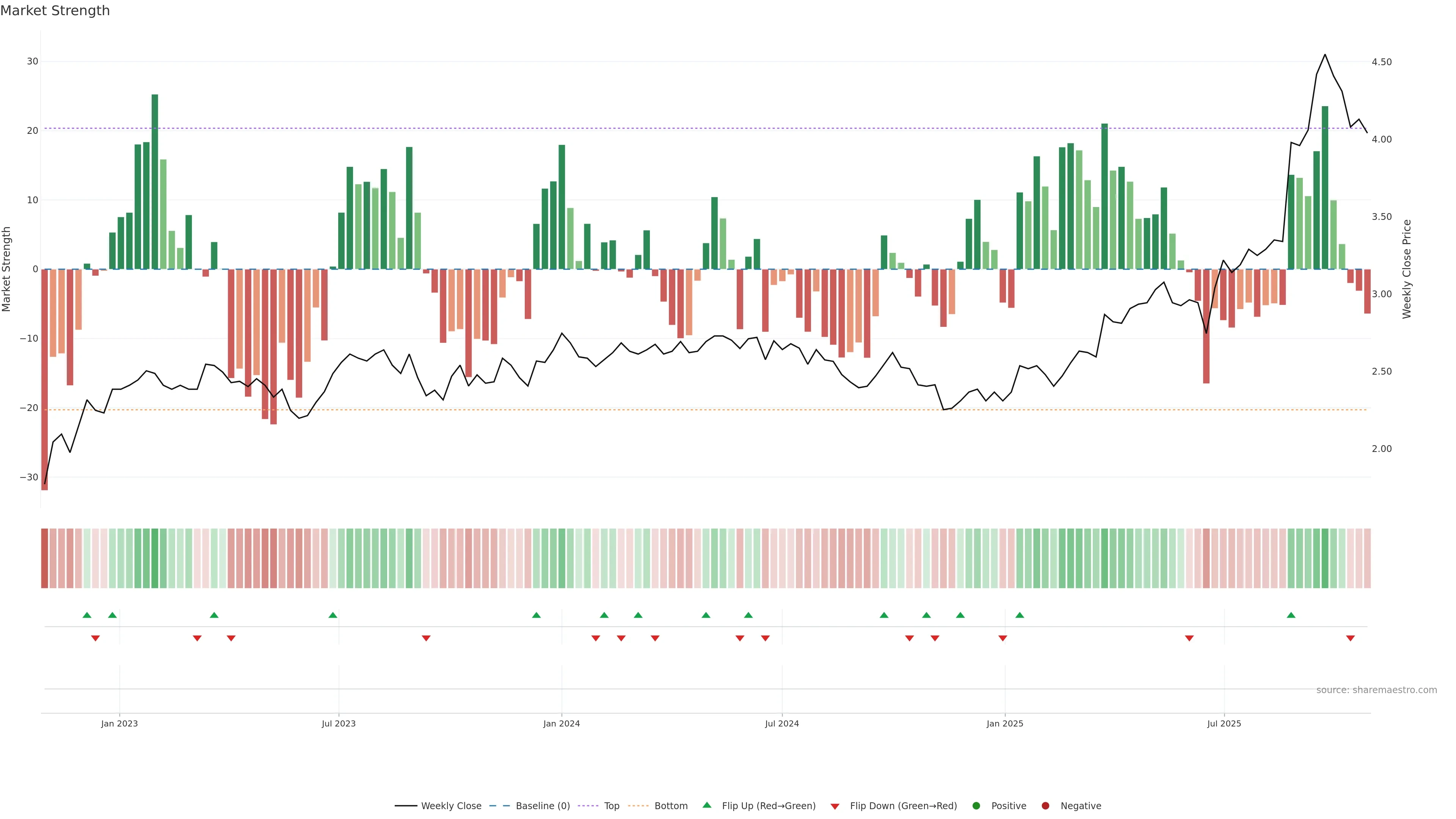
Task: Click the source: sharemaestro.com text
Action: tap(1376, 690)
